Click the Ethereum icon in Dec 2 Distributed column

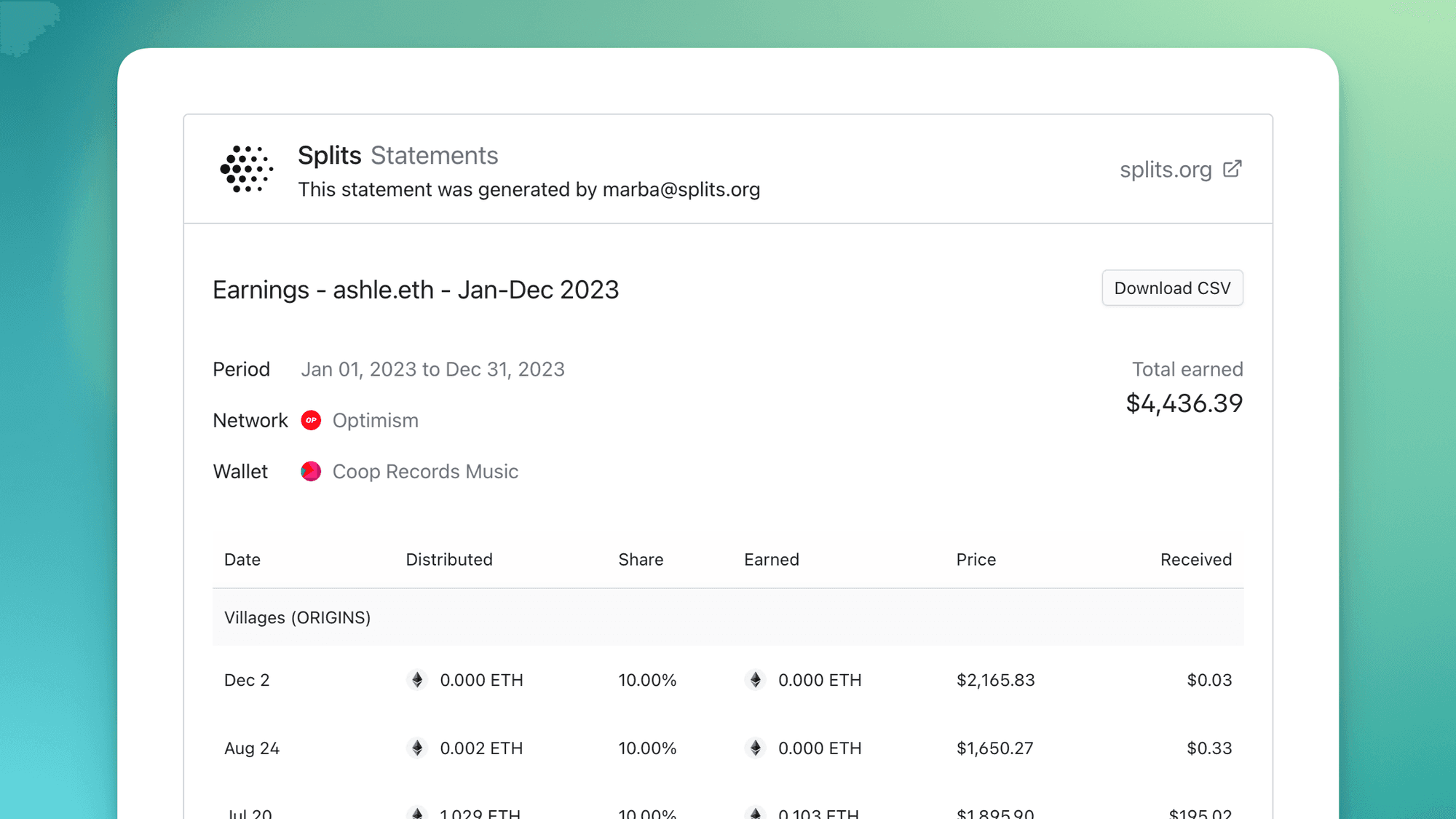pos(416,680)
